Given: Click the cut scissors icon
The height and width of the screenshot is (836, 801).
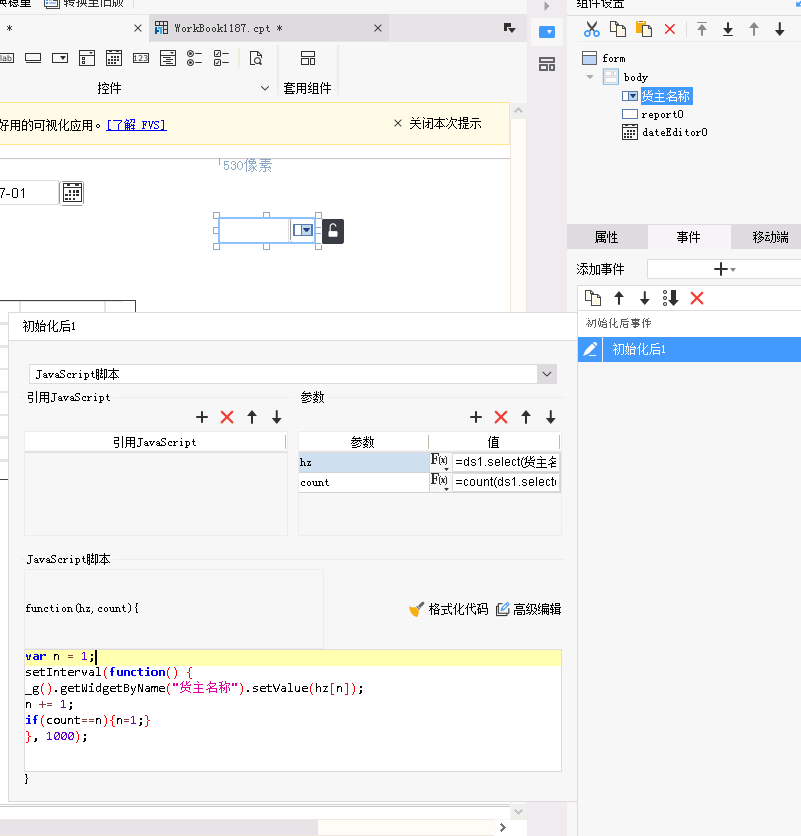Looking at the screenshot, I should point(591,29).
